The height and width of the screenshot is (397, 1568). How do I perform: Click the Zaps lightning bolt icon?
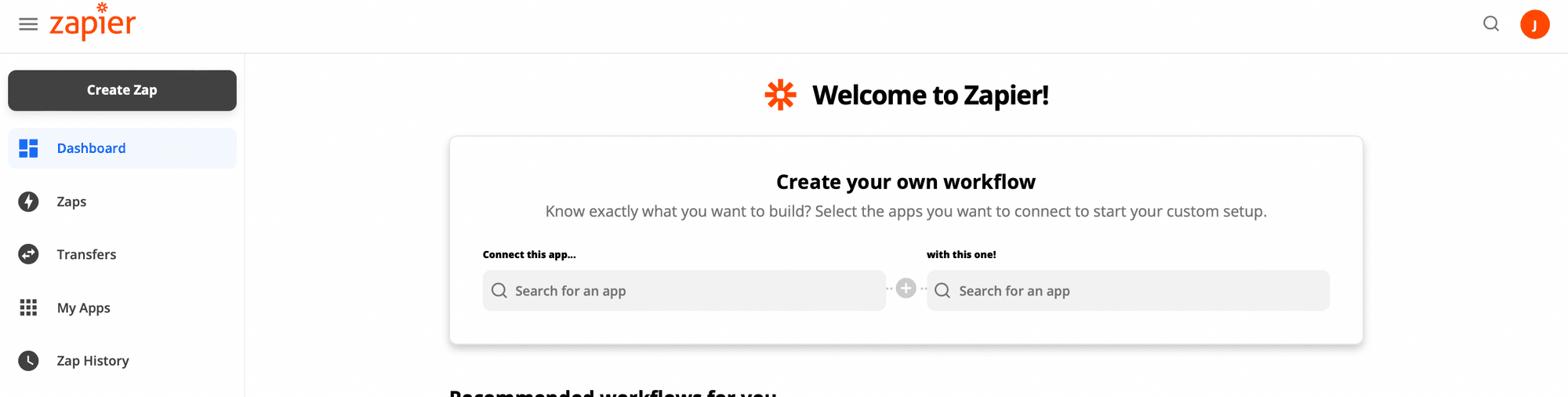pyautogui.click(x=28, y=202)
